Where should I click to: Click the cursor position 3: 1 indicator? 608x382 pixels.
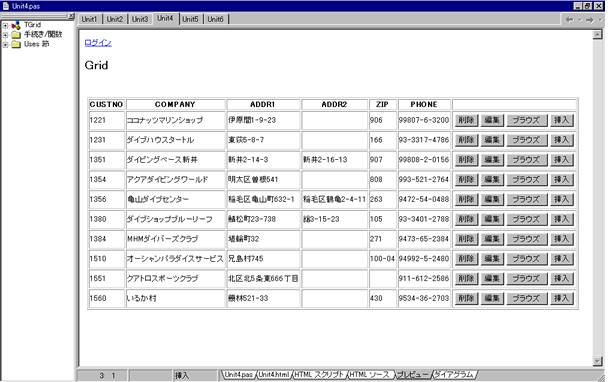coord(107,375)
